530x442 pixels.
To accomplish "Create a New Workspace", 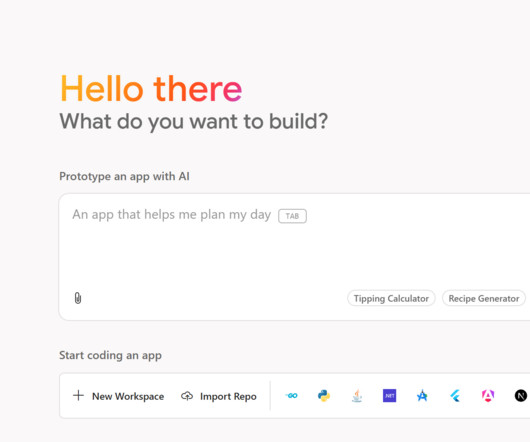I will (118, 396).
